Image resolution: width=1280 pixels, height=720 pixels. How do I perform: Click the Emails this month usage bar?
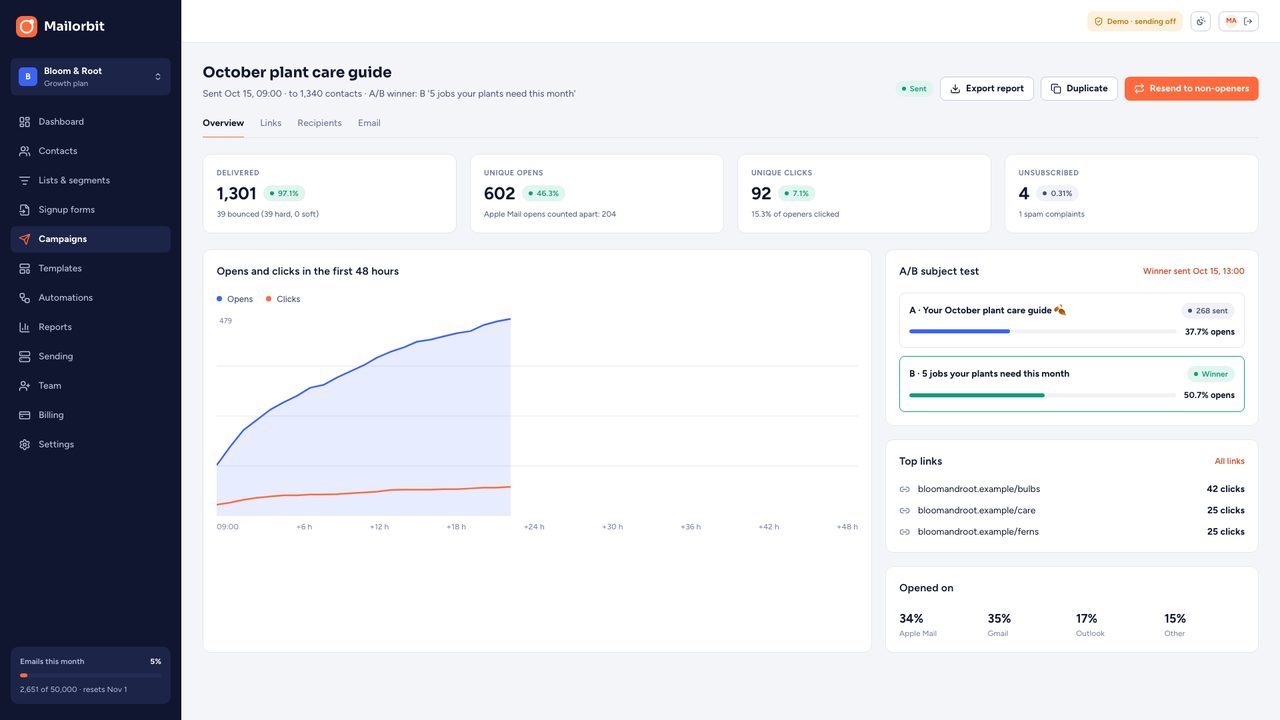[90, 676]
